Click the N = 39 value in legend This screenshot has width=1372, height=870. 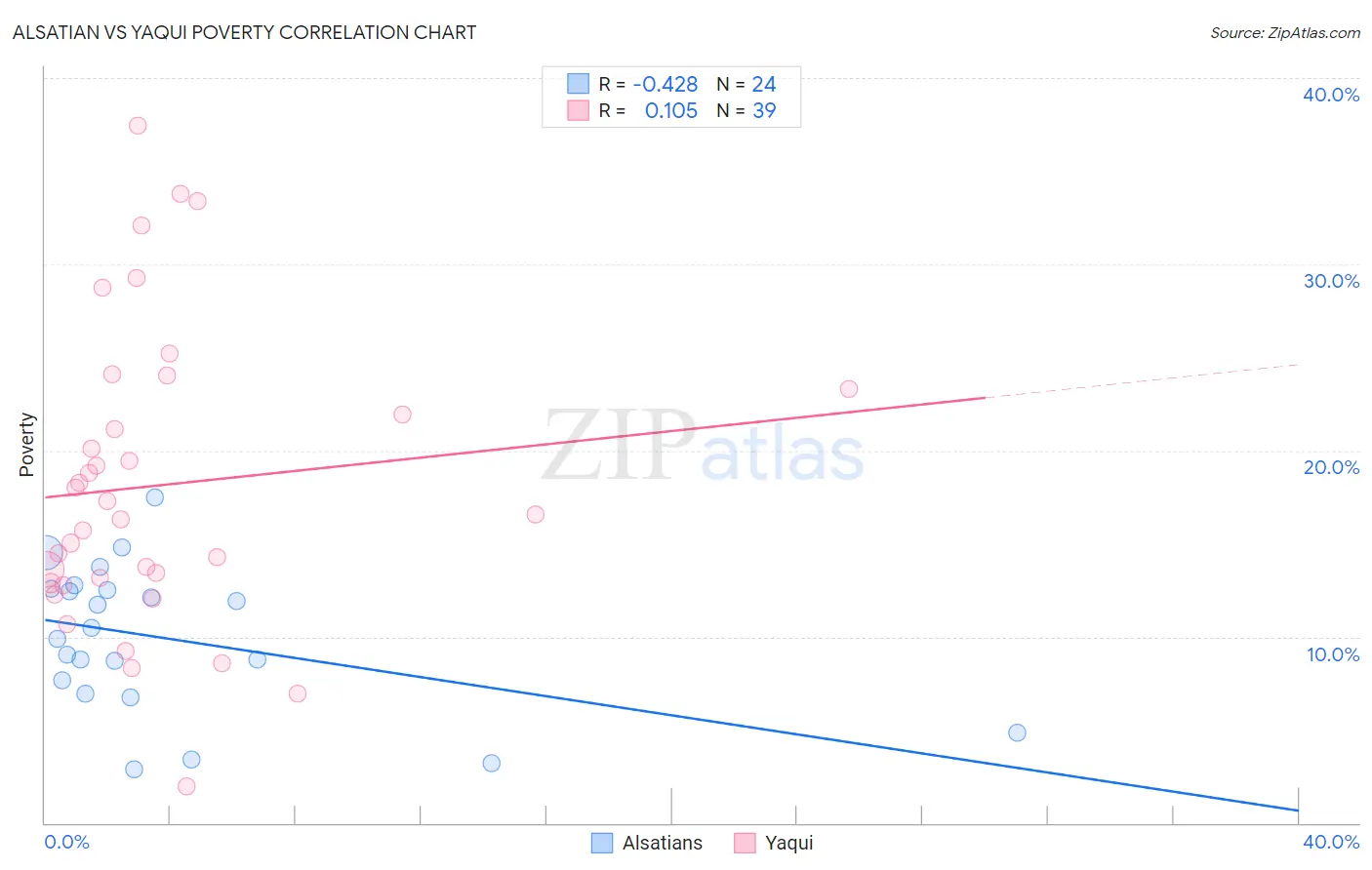pyautogui.click(x=747, y=110)
